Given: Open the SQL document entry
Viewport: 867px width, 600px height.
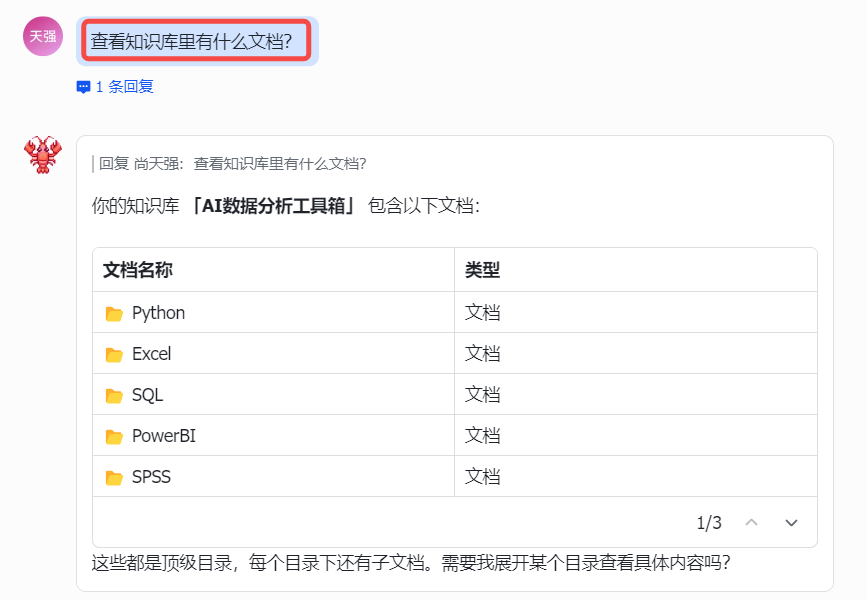Looking at the screenshot, I should coord(147,395).
